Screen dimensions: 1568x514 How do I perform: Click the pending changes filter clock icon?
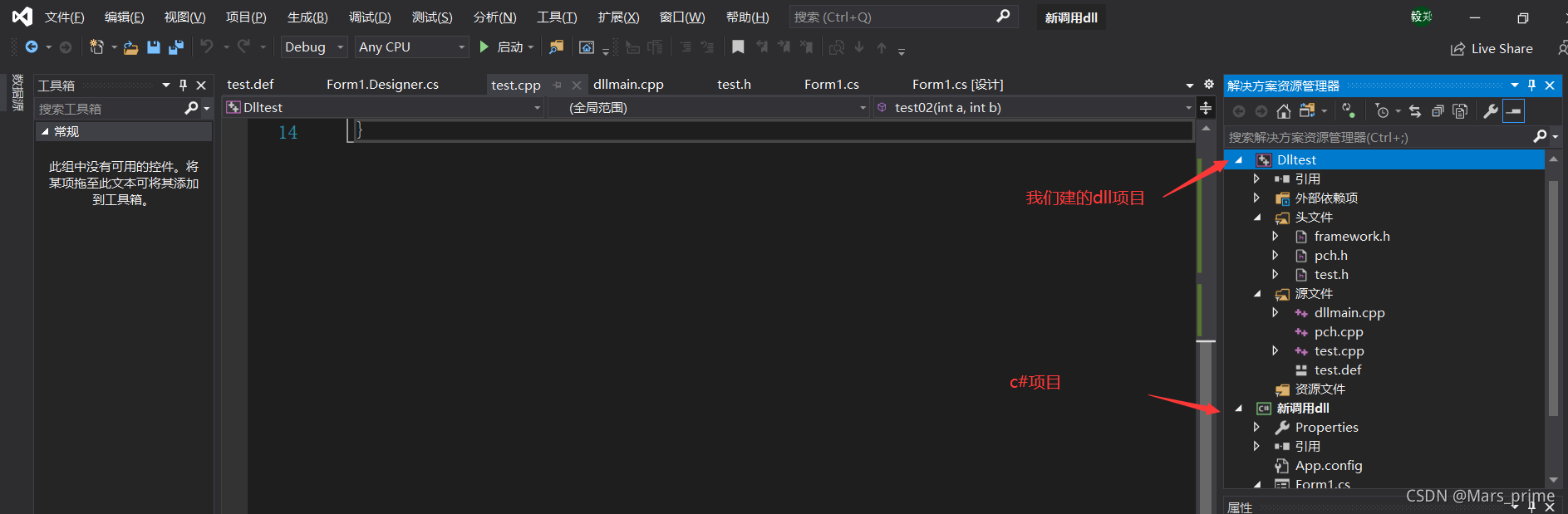[x=1382, y=111]
